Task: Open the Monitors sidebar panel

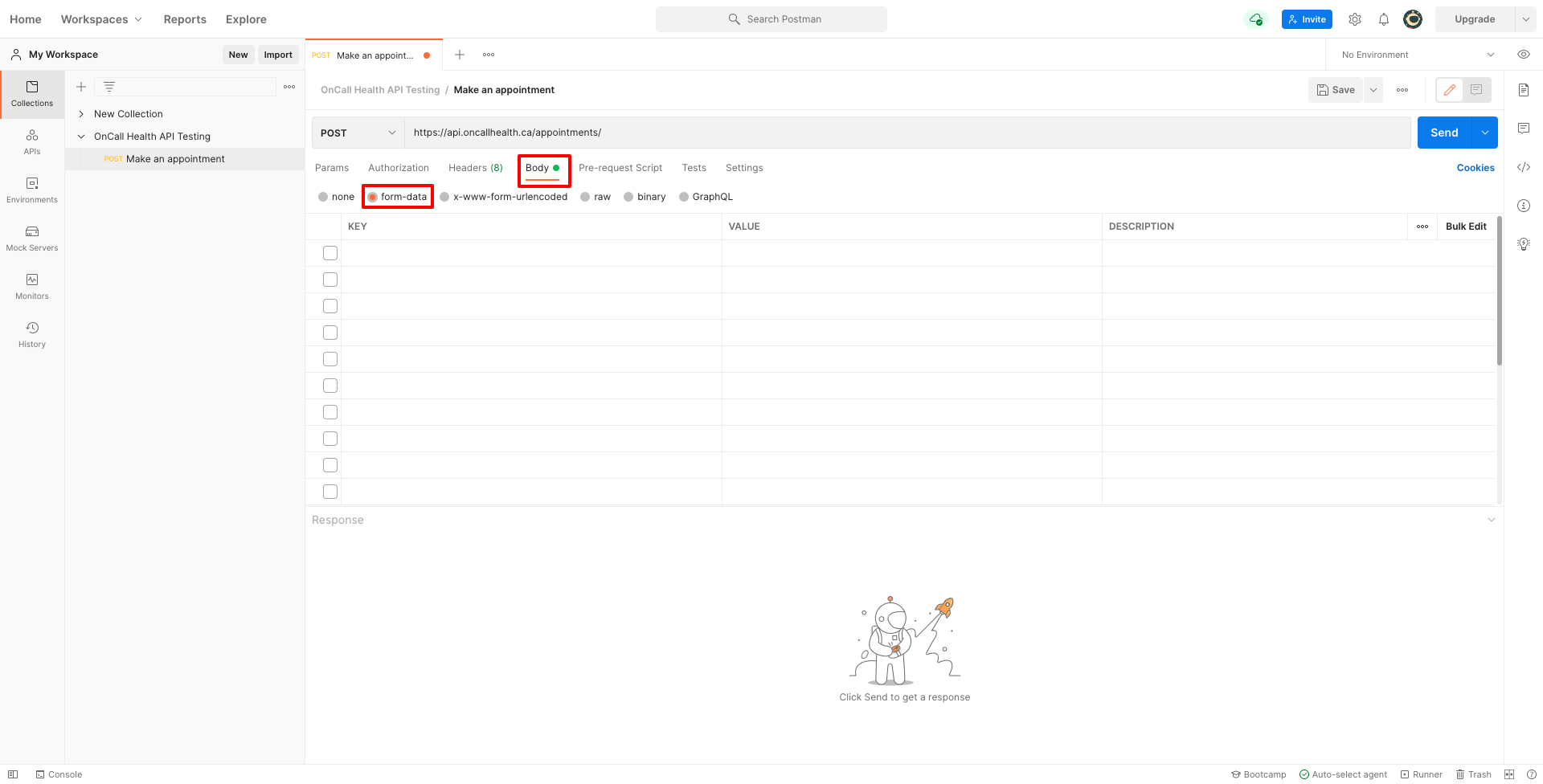Action: (x=32, y=287)
